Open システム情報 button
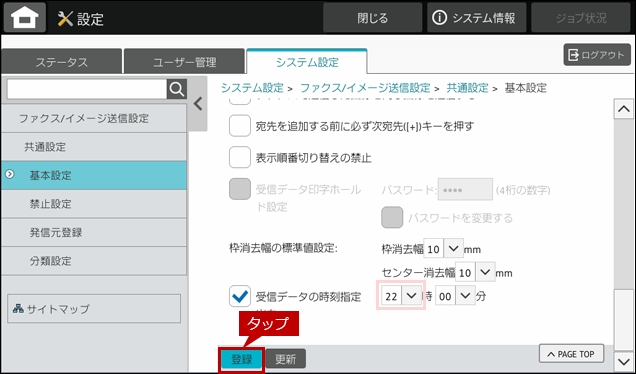Screen dimensions: 636x374 [477, 18]
